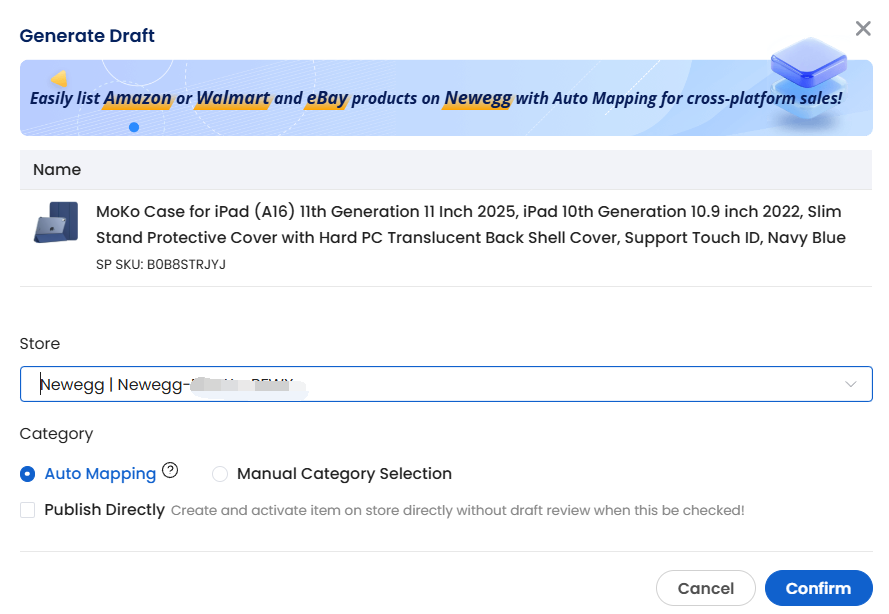This screenshot has width=889, height=614.
Task: Choose Manual Category Selection radio option
Action: (220, 473)
